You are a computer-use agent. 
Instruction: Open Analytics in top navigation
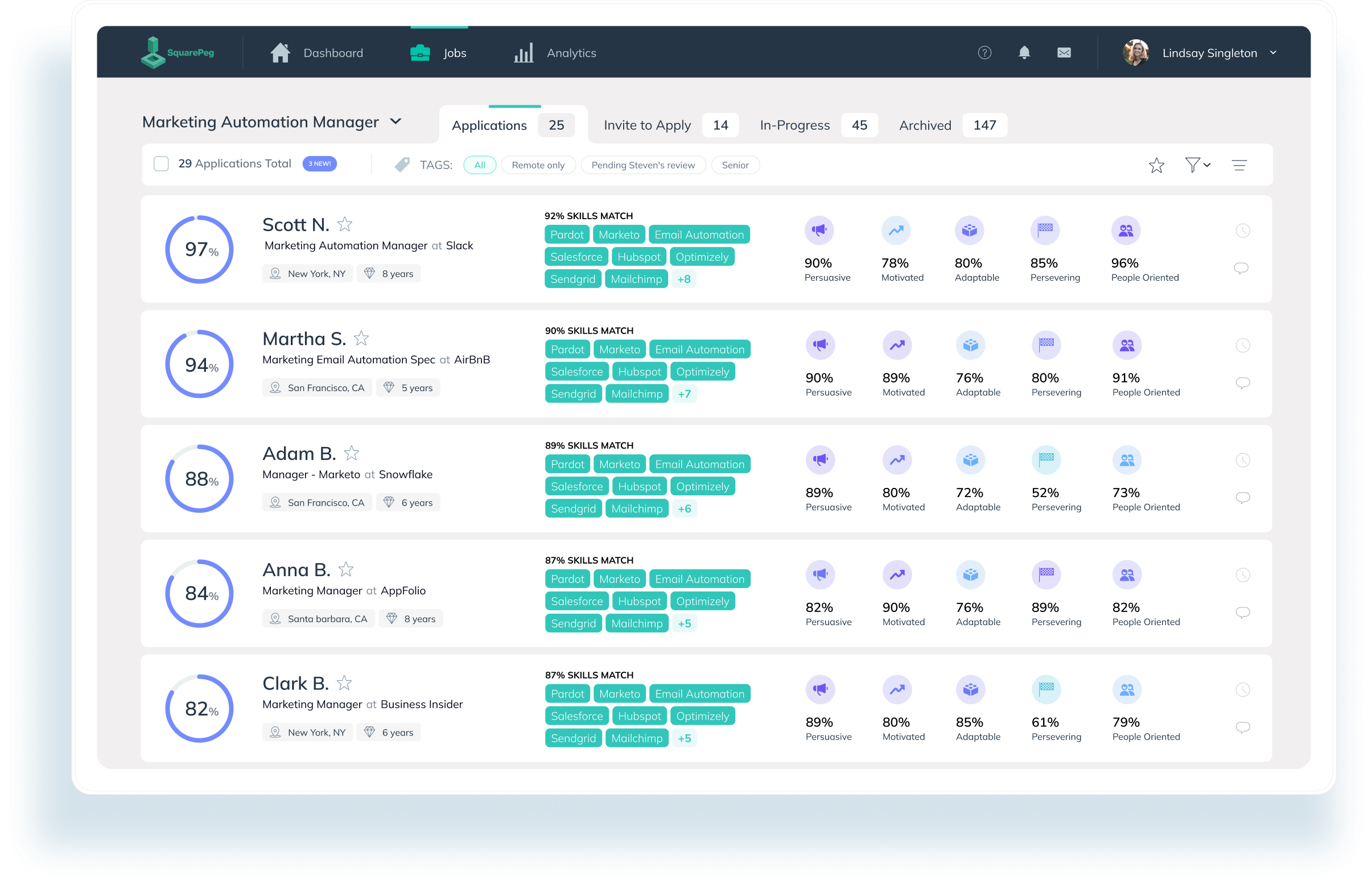coord(554,52)
